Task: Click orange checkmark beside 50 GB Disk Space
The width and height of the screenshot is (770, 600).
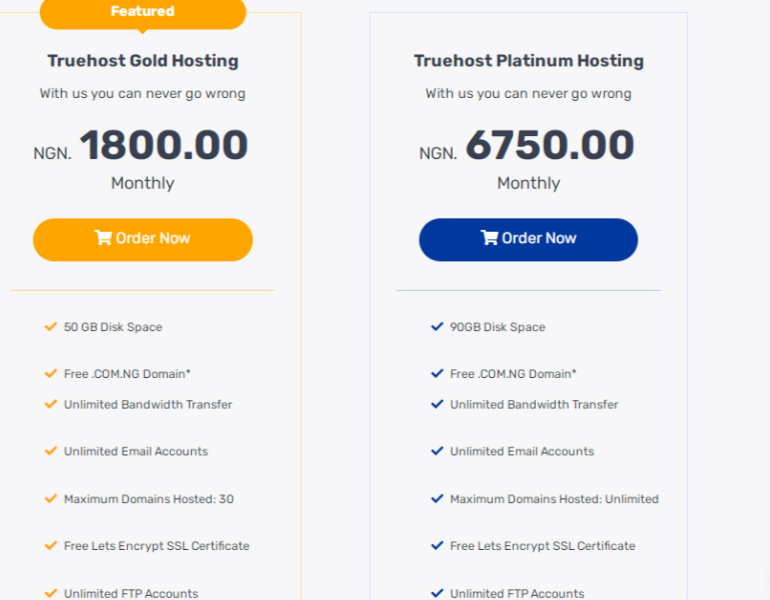Action: (x=51, y=326)
